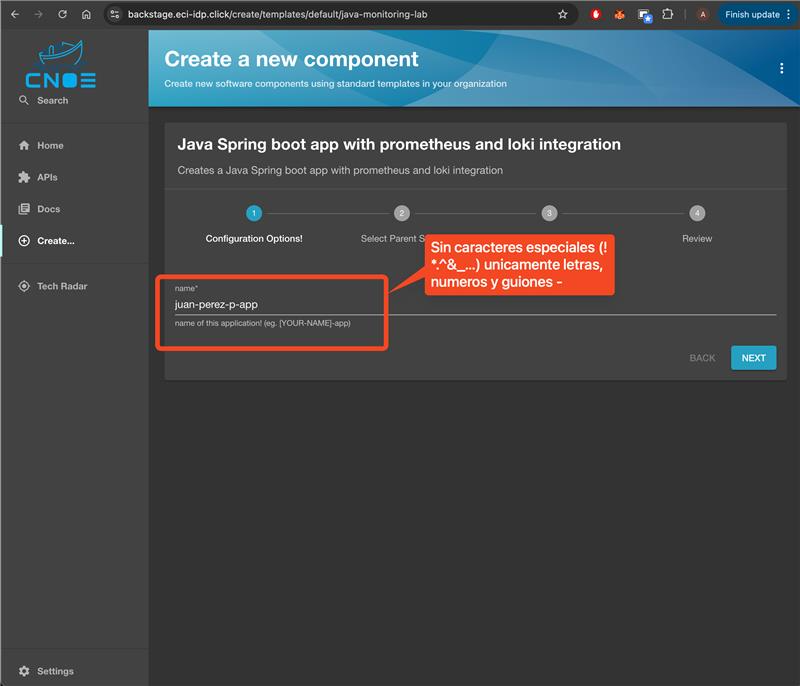Viewport: 800px width, 686px height.
Task: Click the Finish update button
Action: 752,15
